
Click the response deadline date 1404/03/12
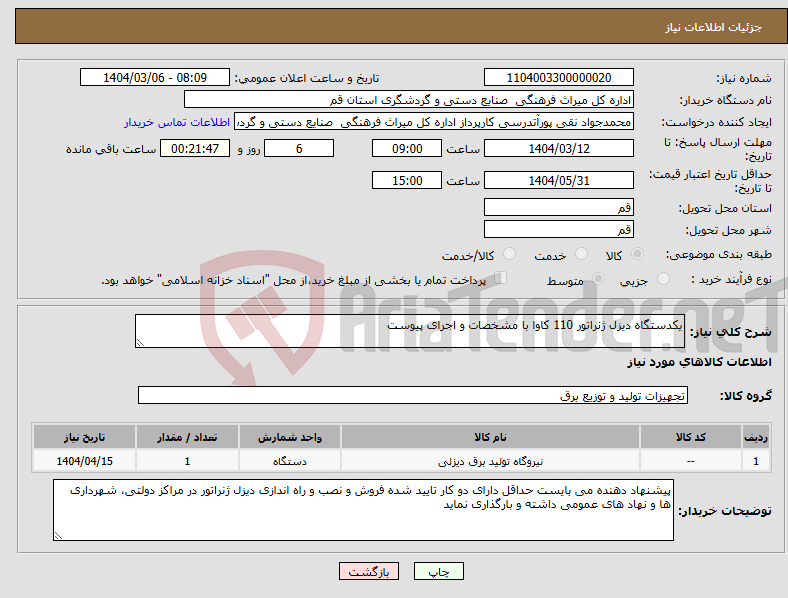click(558, 148)
